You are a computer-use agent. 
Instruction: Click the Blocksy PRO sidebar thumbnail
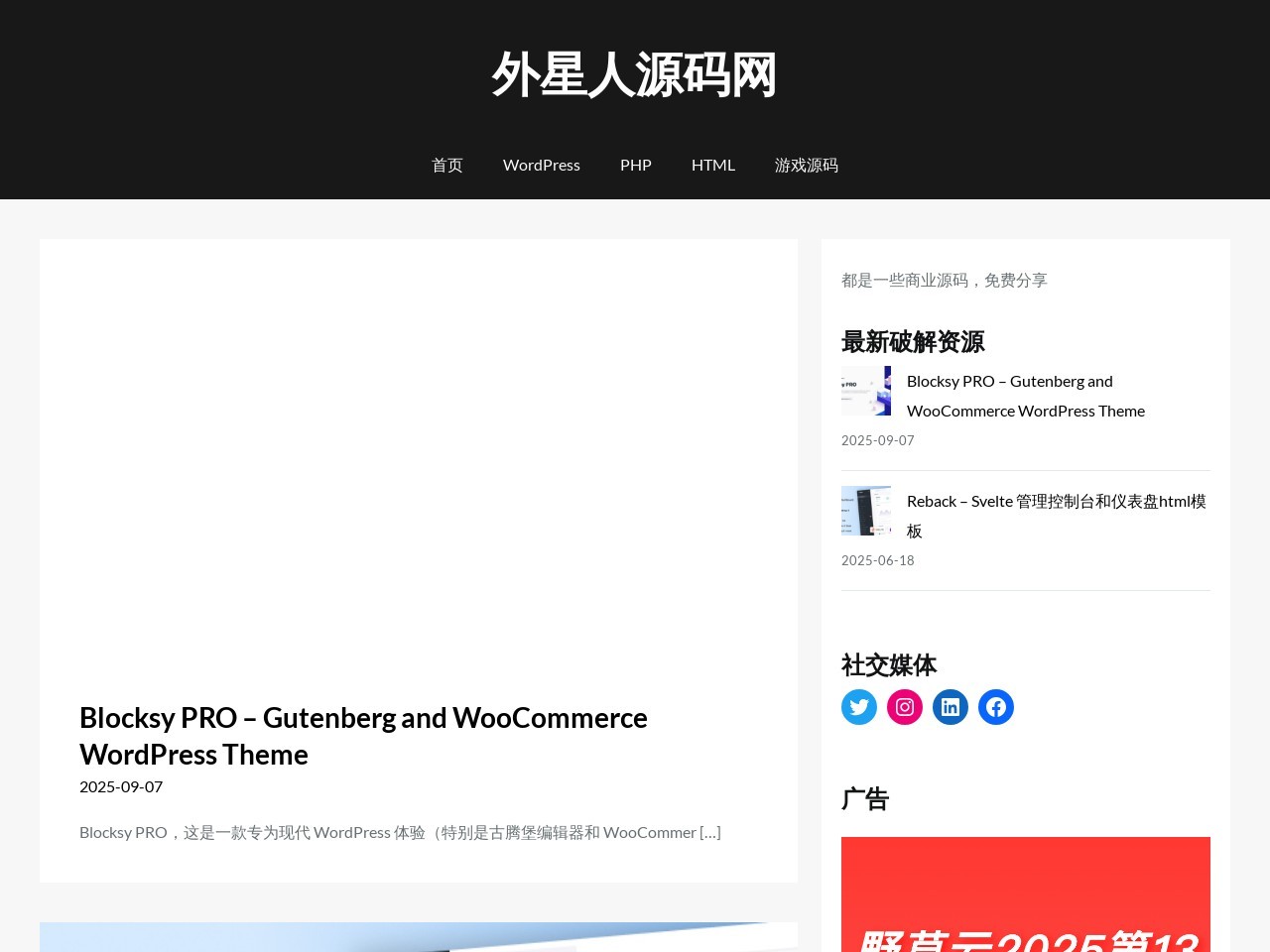(x=866, y=391)
